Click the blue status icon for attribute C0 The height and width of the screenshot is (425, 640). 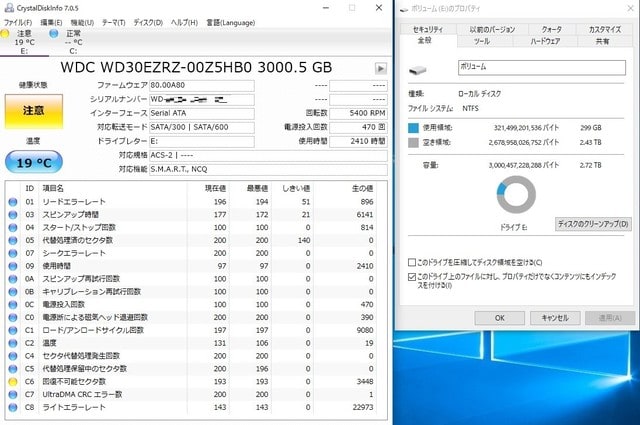(13, 318)
